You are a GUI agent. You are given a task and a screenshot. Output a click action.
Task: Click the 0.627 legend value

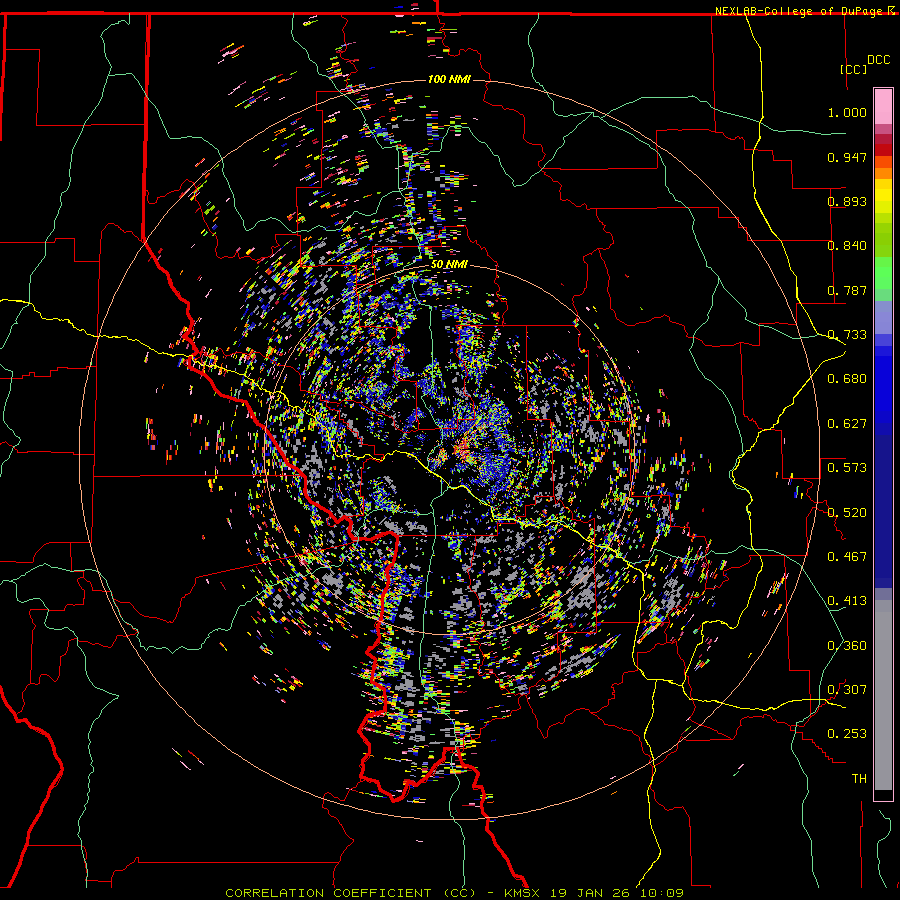click(847, 424)
